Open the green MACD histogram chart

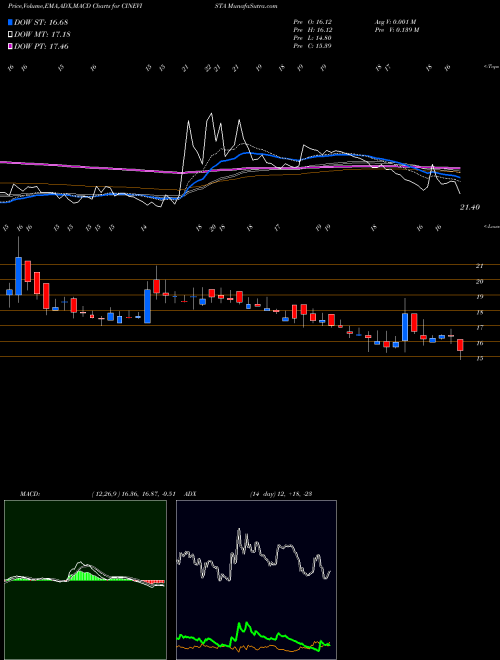coord(85,580)
